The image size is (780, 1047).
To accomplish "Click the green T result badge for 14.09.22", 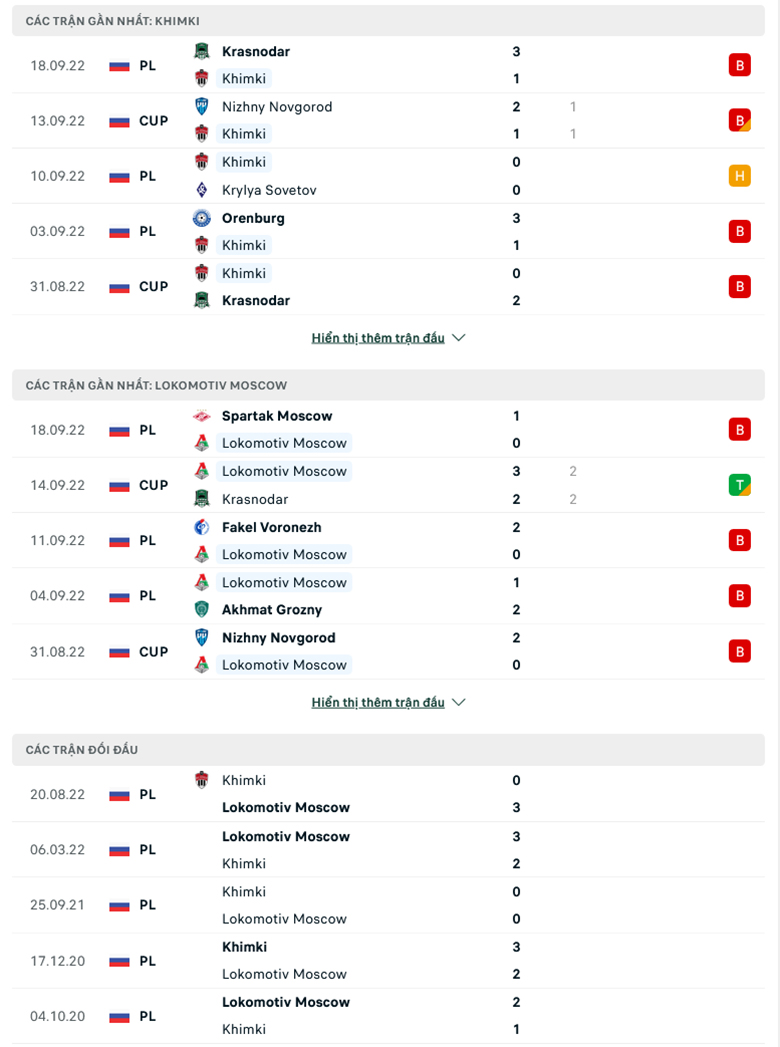I will 739,485.
